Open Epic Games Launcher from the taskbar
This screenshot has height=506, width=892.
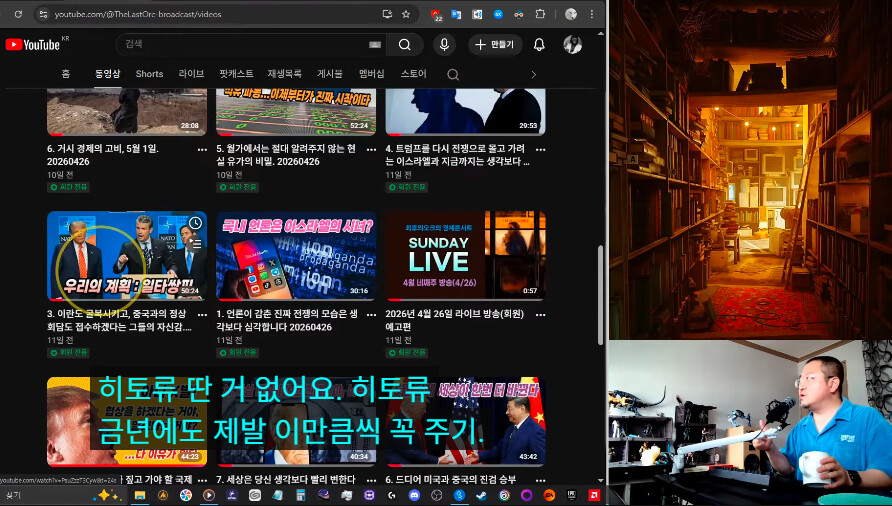click(572, 495)
